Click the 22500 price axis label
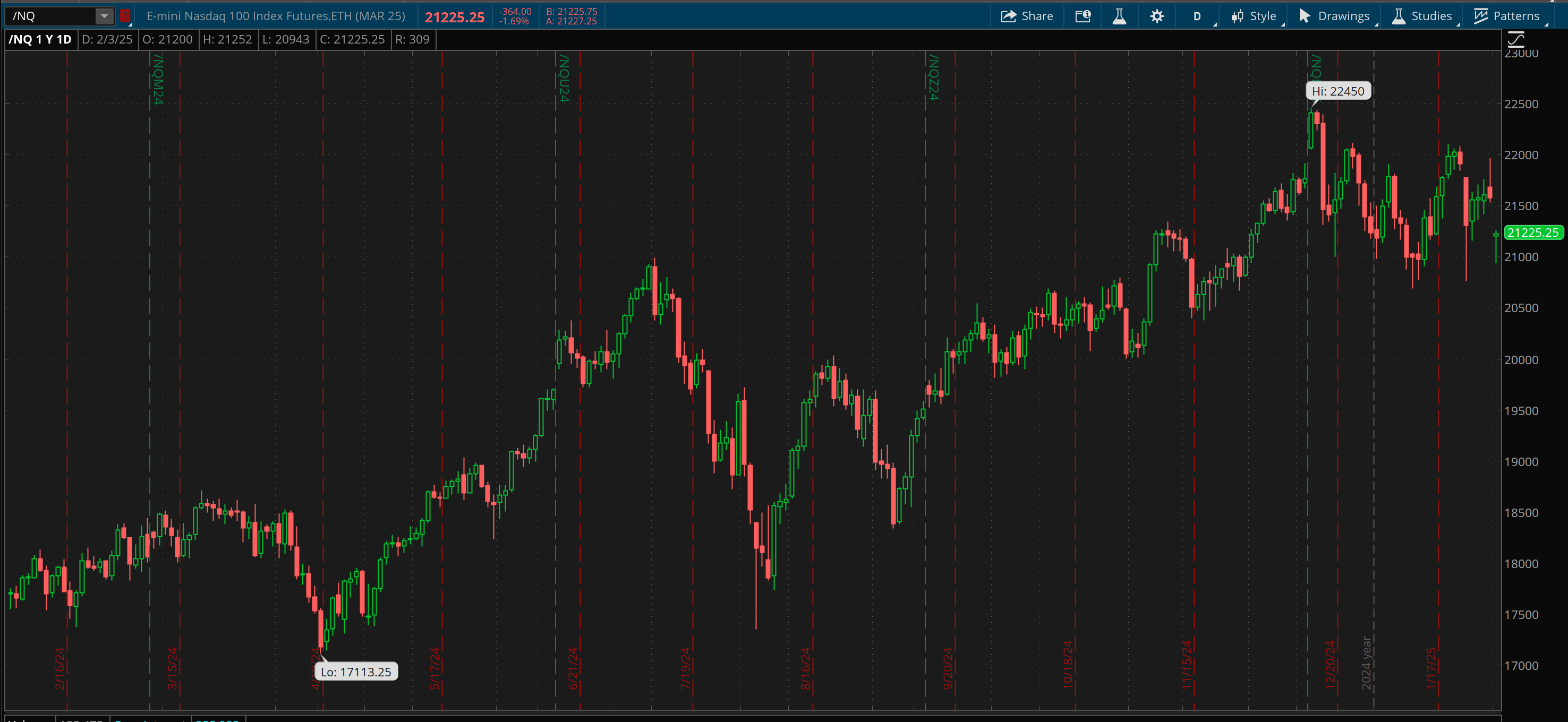The image size is (1568, 722). coord(1521,104)
